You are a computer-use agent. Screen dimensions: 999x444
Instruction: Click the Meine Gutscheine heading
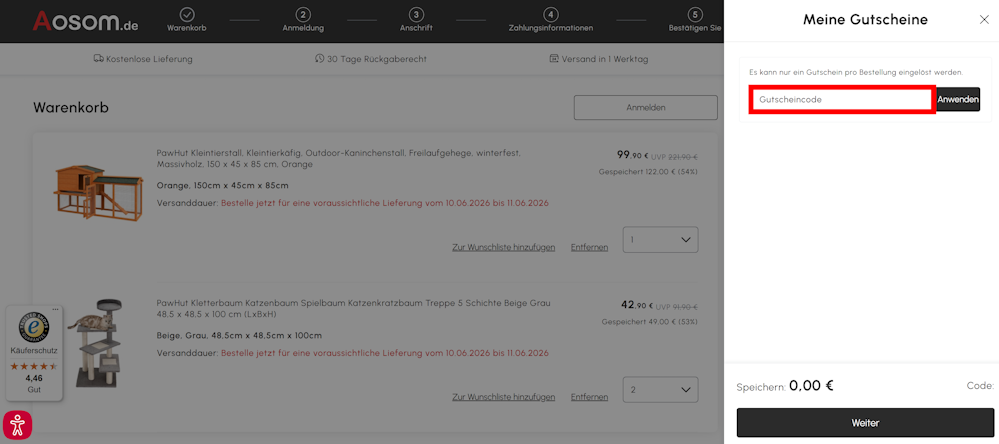865,20
